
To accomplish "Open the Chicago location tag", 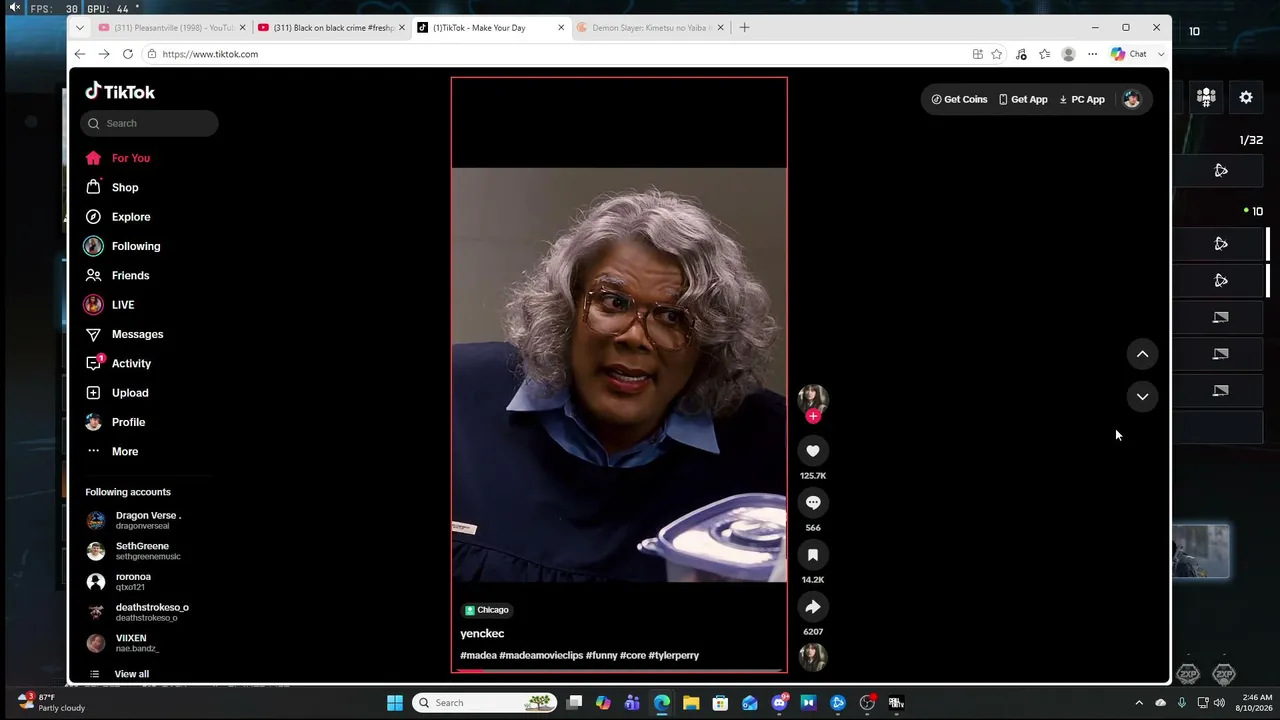I will click(487, 610).
